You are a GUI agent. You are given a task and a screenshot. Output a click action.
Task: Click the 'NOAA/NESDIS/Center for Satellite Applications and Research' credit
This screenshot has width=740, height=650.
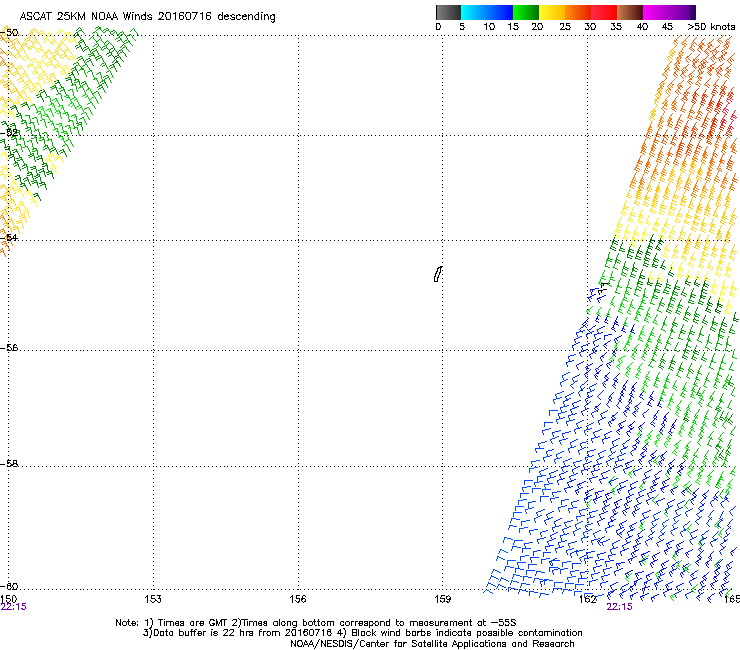[432, 644]
